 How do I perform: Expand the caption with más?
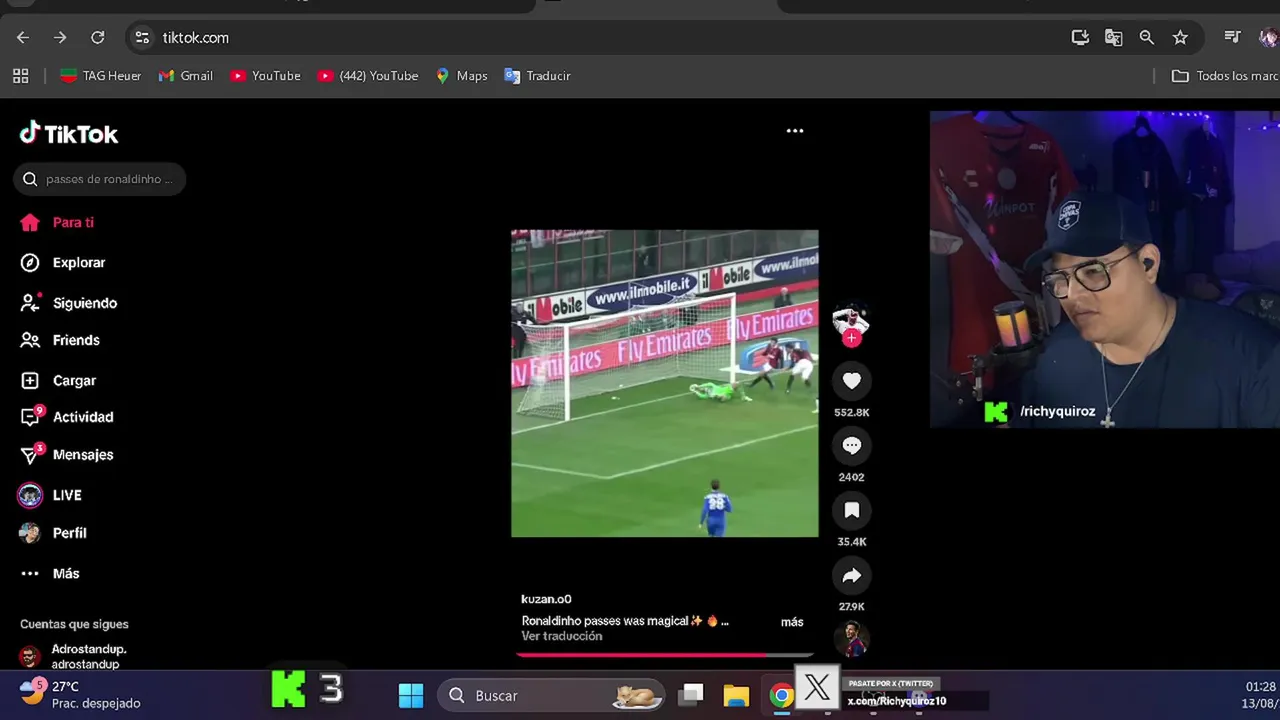[x=792, y=622]
